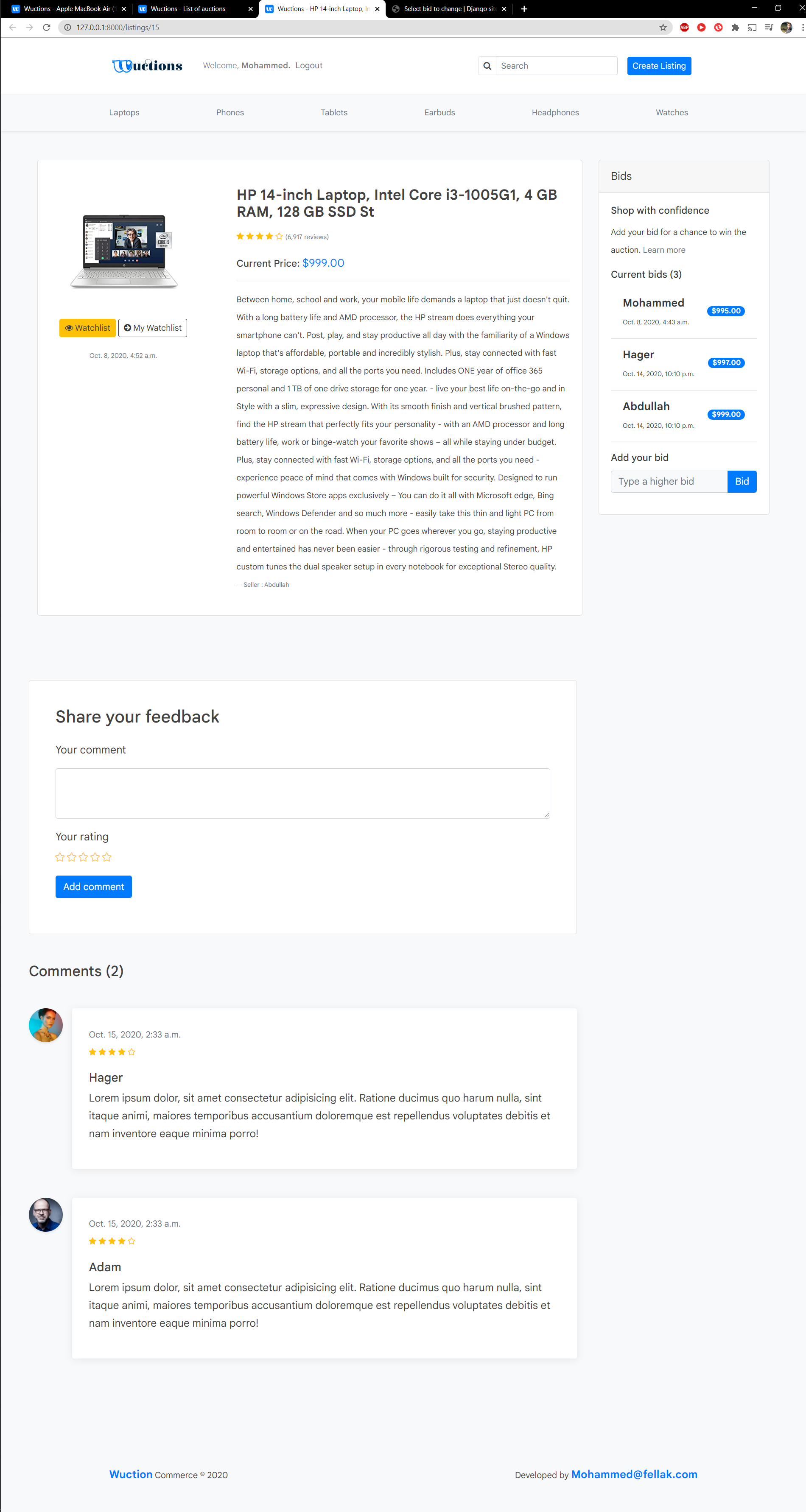Open the browser extensions puzzle icon

735,28
